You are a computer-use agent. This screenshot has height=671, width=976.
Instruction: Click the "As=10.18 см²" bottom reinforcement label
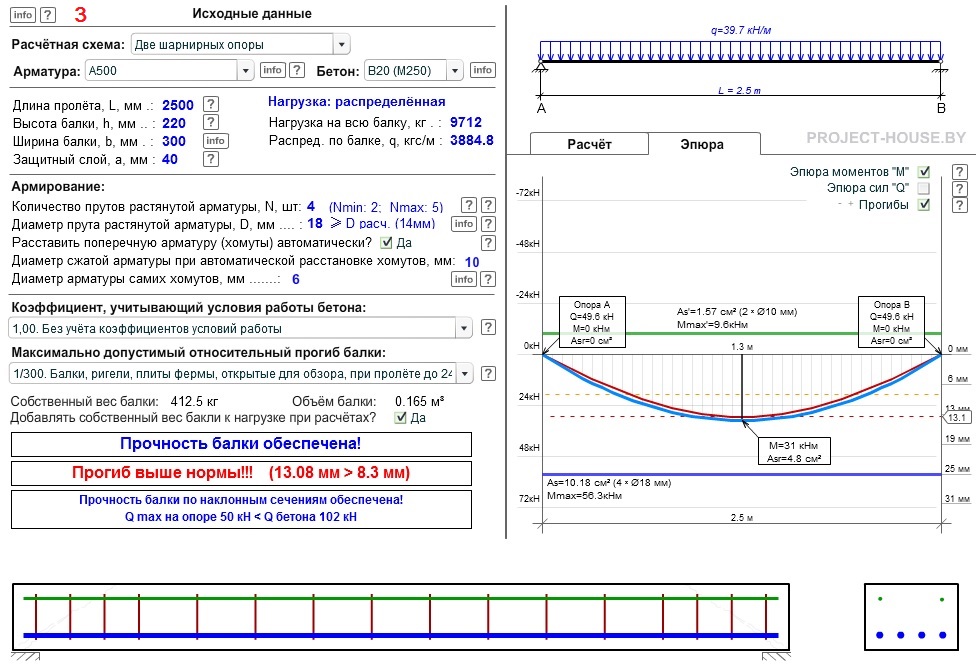coord(609,482)
